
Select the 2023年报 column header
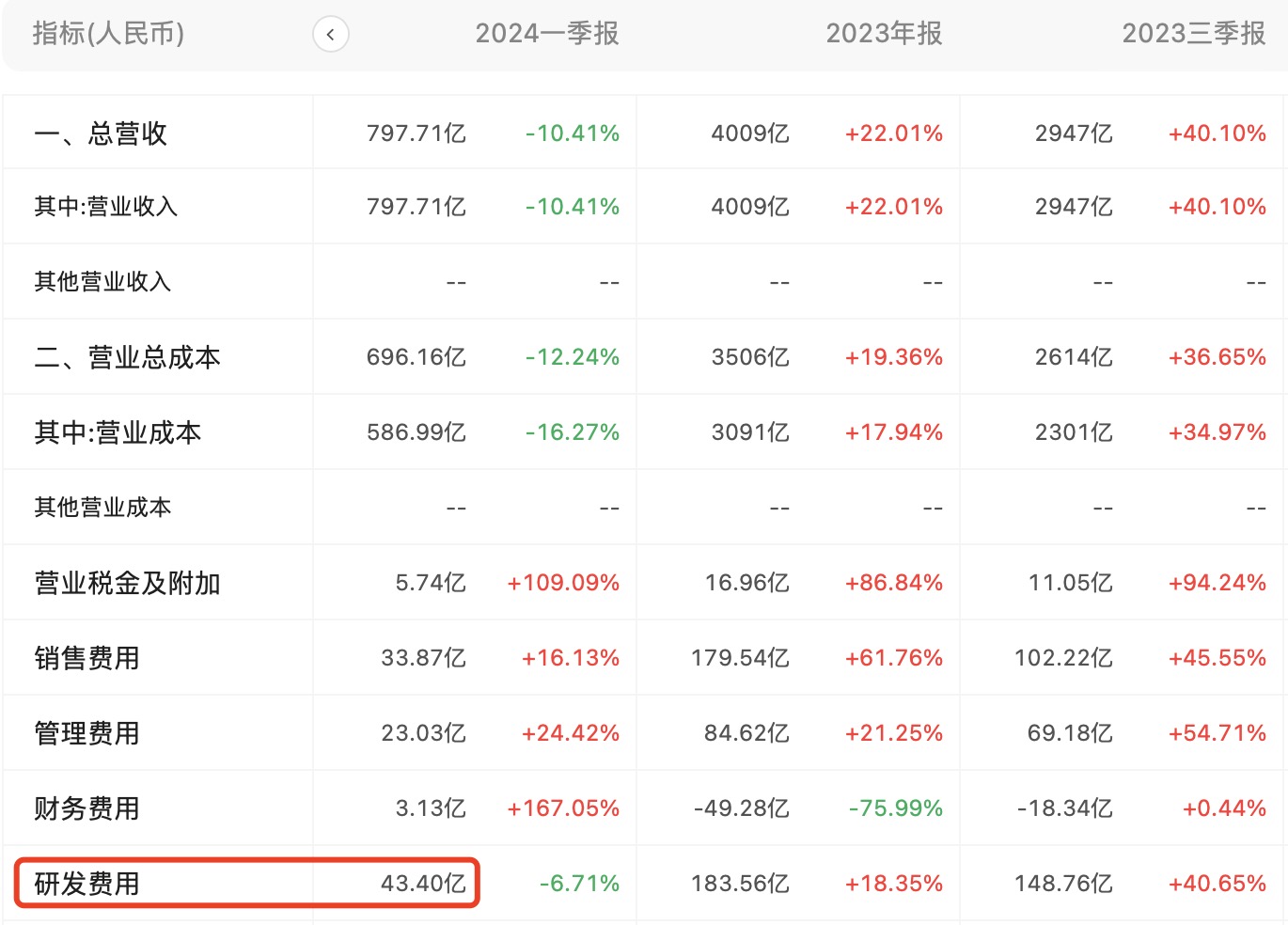pos(883,34)
